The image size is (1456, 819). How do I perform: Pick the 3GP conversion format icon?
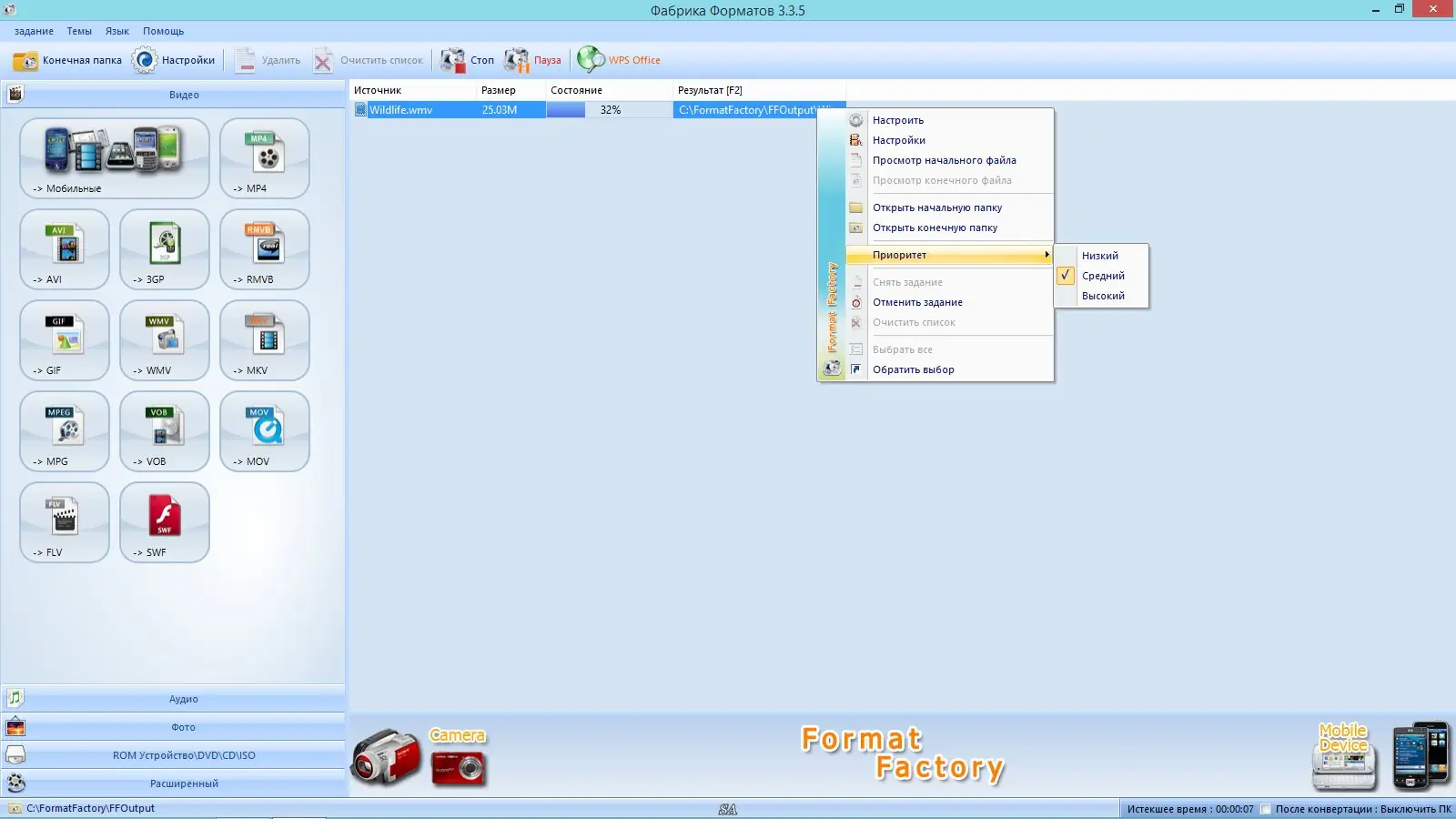[165, 249]
